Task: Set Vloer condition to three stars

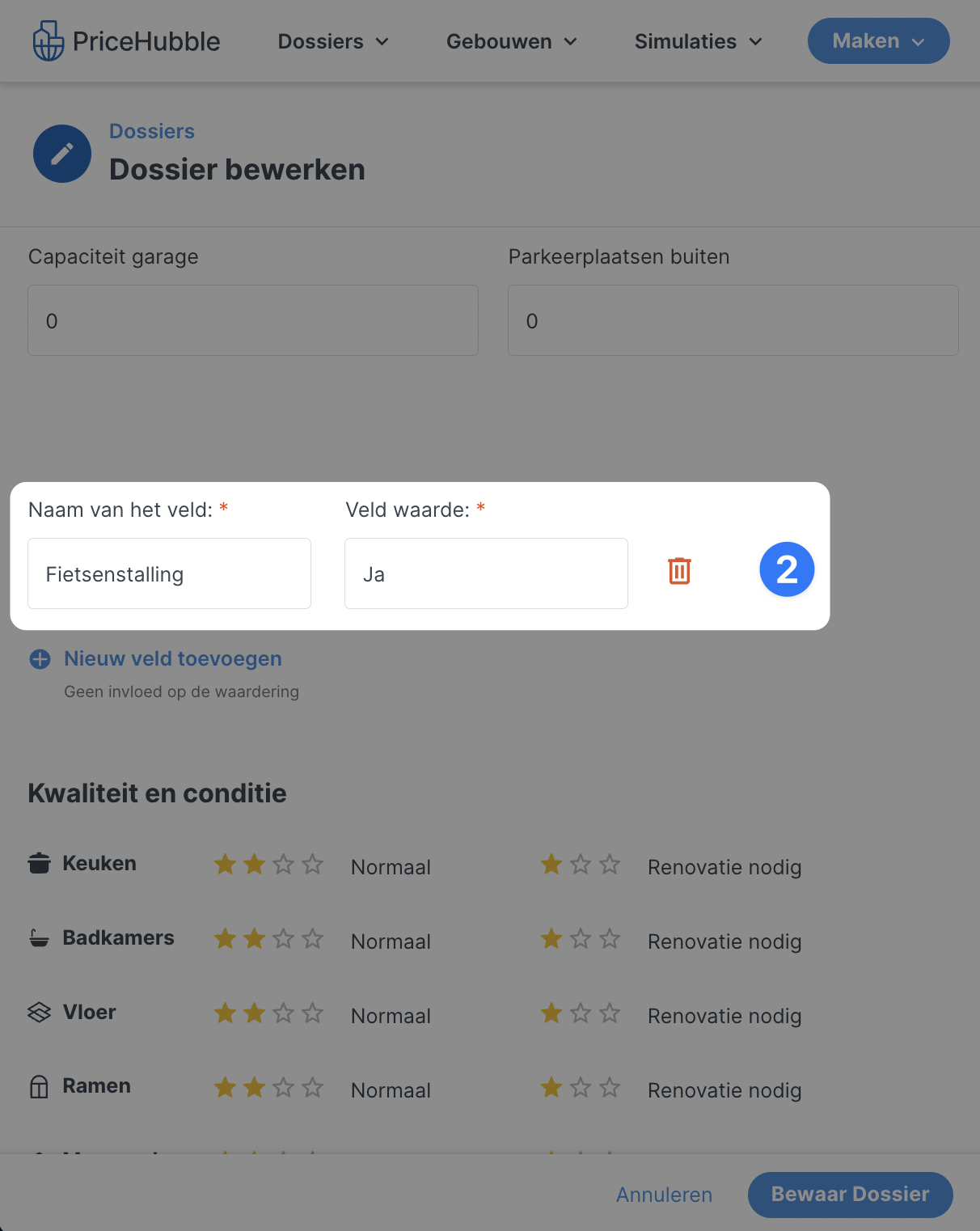Action: coord(610,1013)
